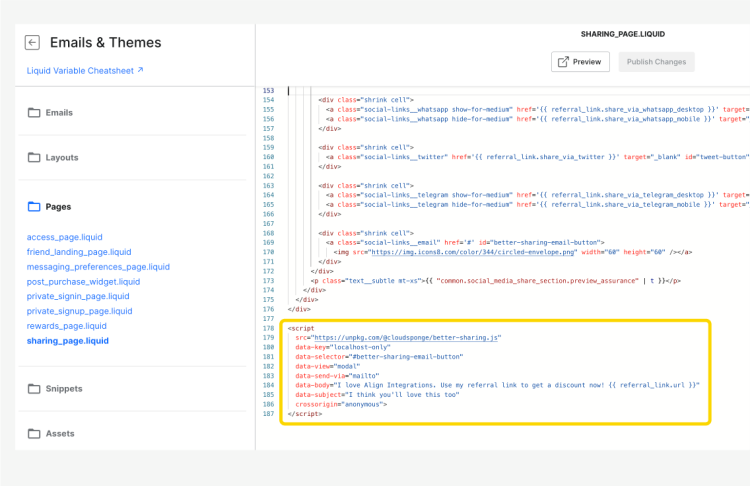Open access_page.liquid file
The height and width of the screenshot is (486, 750).
point(65,237)
